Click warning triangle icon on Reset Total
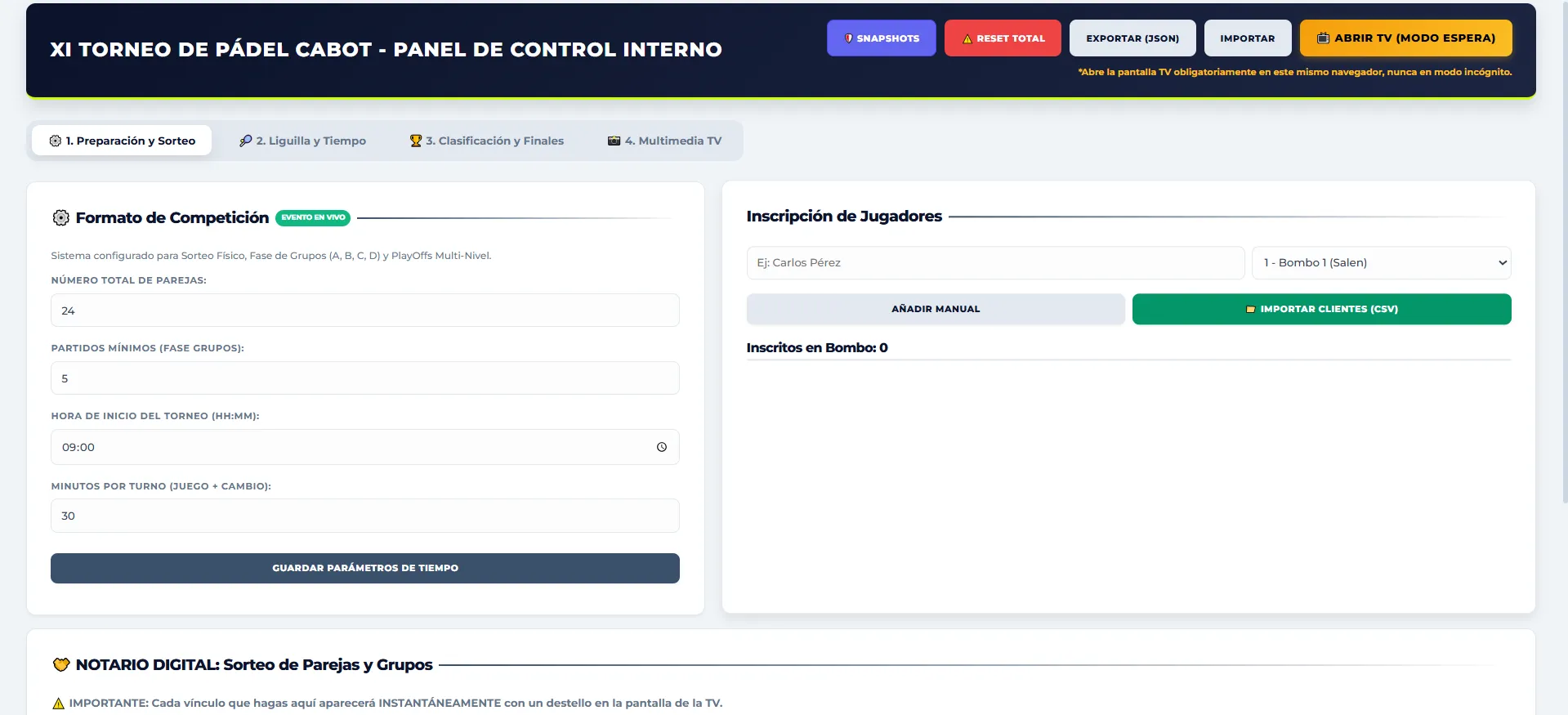1568x715 pixels. point(967,38)
